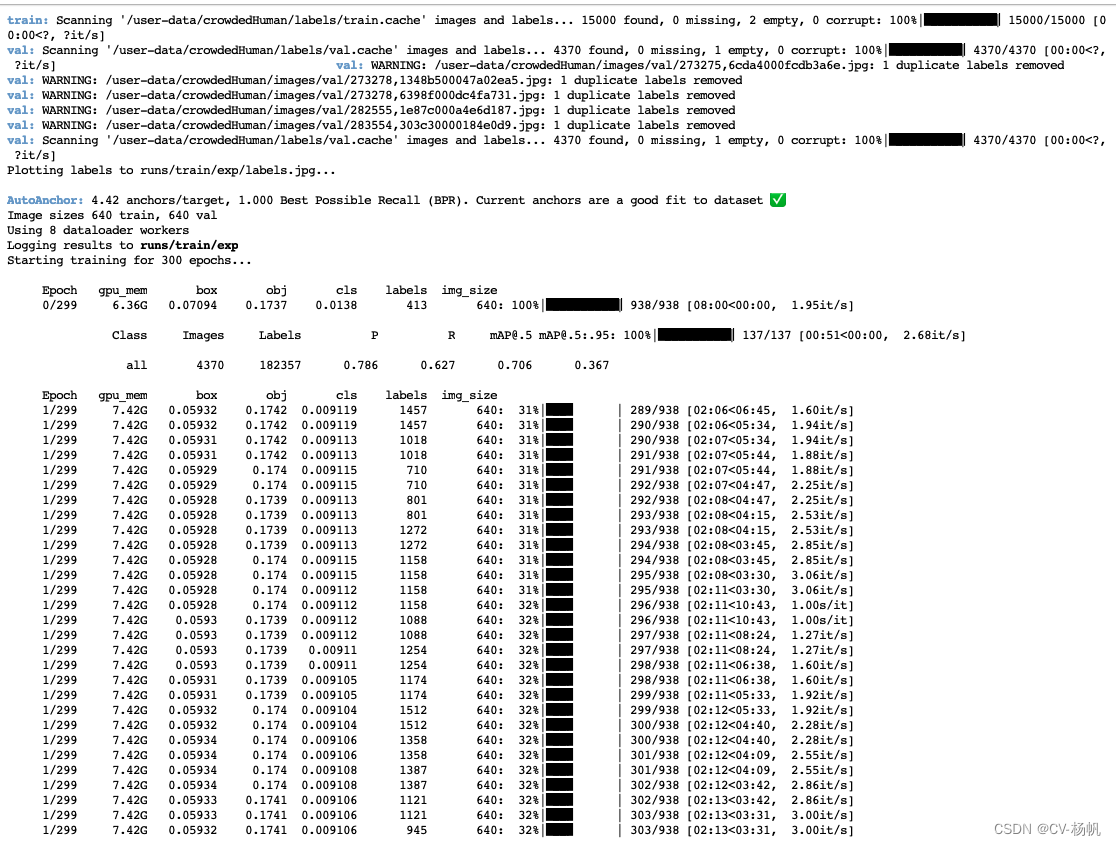Screen dimensions: 1116x845
Task: Click '08:00<00:00' timing in epoch 0 row
Action: pyautogui.click(x=731, y=305)
